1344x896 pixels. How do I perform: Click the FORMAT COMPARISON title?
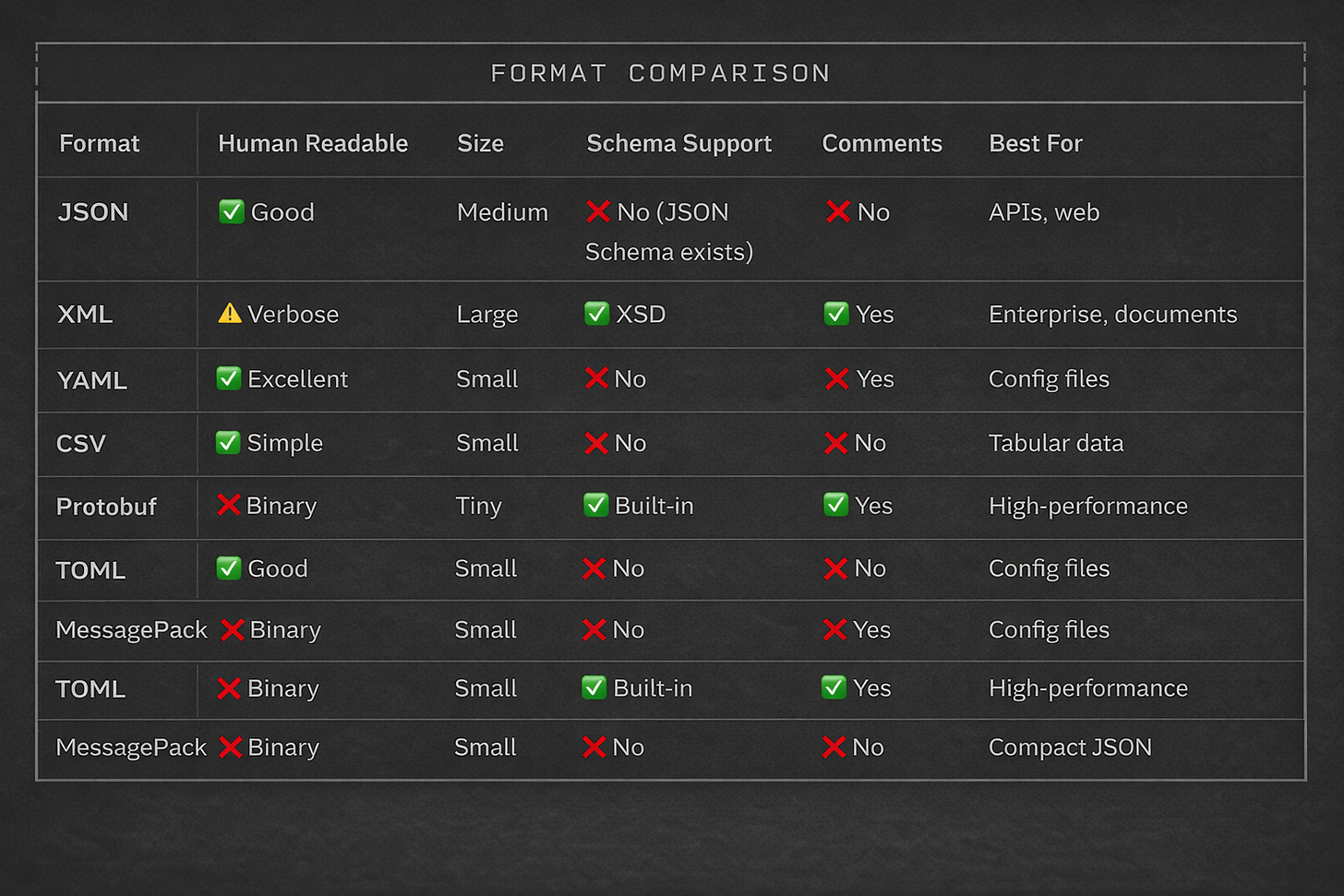(660, 73)
